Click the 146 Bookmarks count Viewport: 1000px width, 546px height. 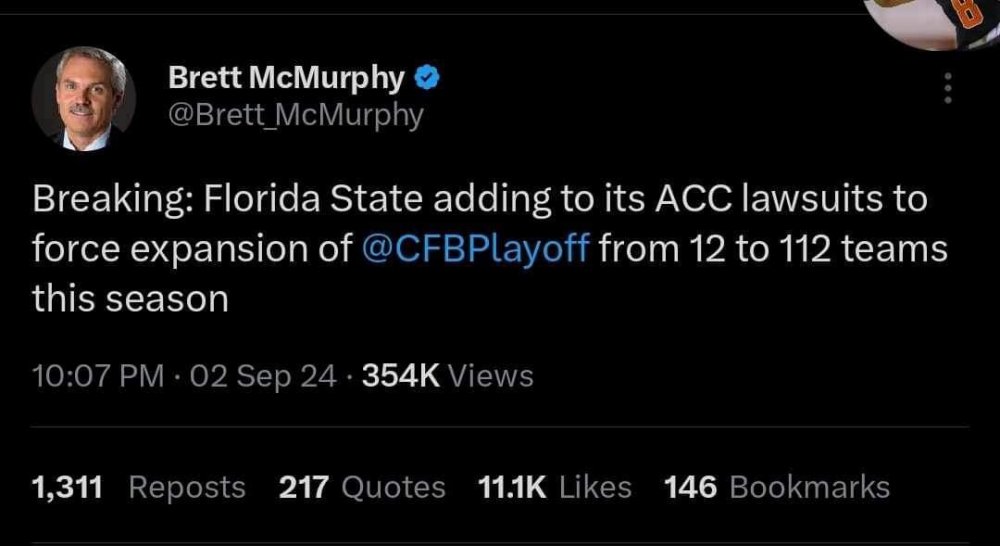pos(776,487)
